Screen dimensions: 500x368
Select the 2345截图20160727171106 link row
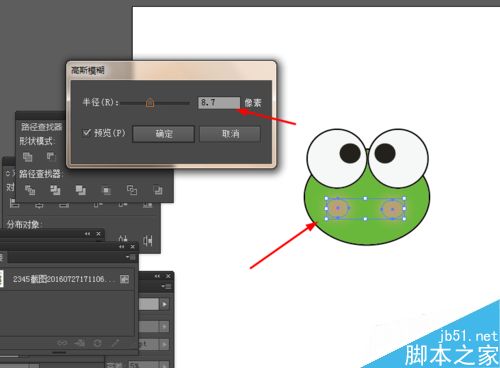click(x=69, y=279)
